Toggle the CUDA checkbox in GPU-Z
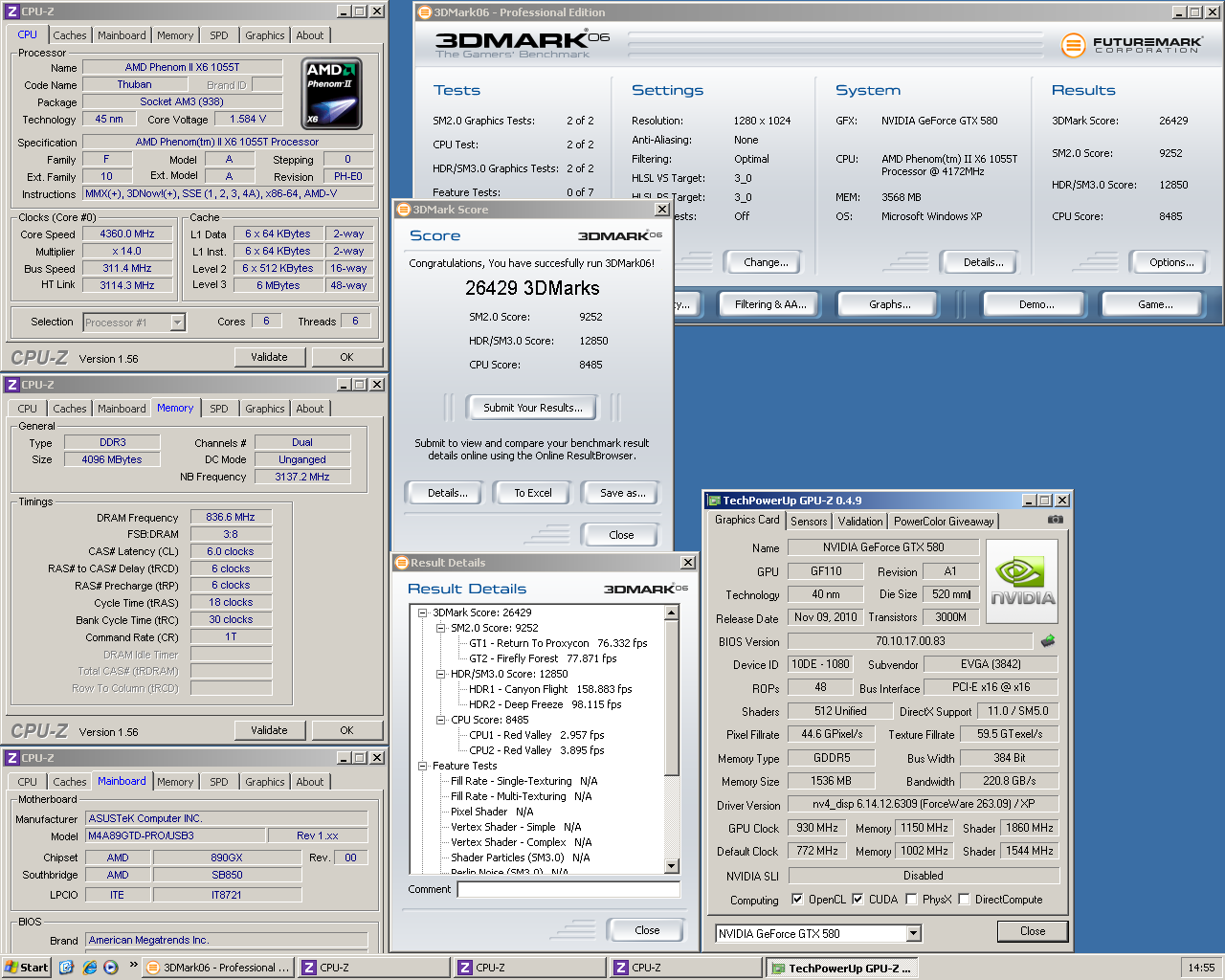Viewport: 1225px width, 980px height. 857,900
